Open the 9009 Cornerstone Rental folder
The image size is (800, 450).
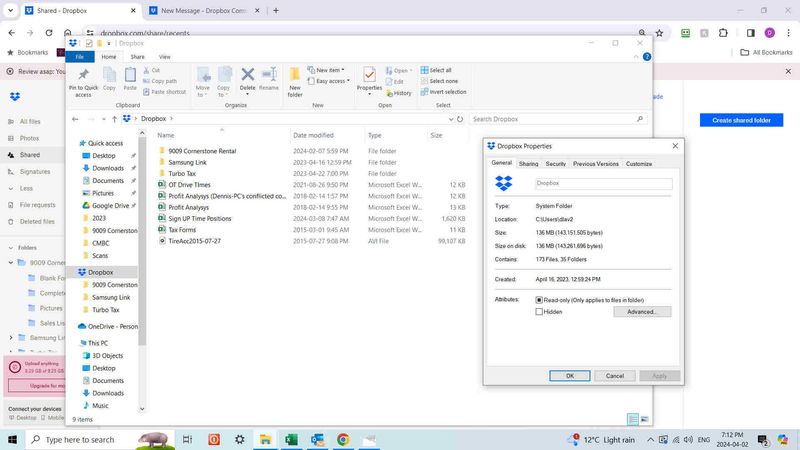coord(201,151)
